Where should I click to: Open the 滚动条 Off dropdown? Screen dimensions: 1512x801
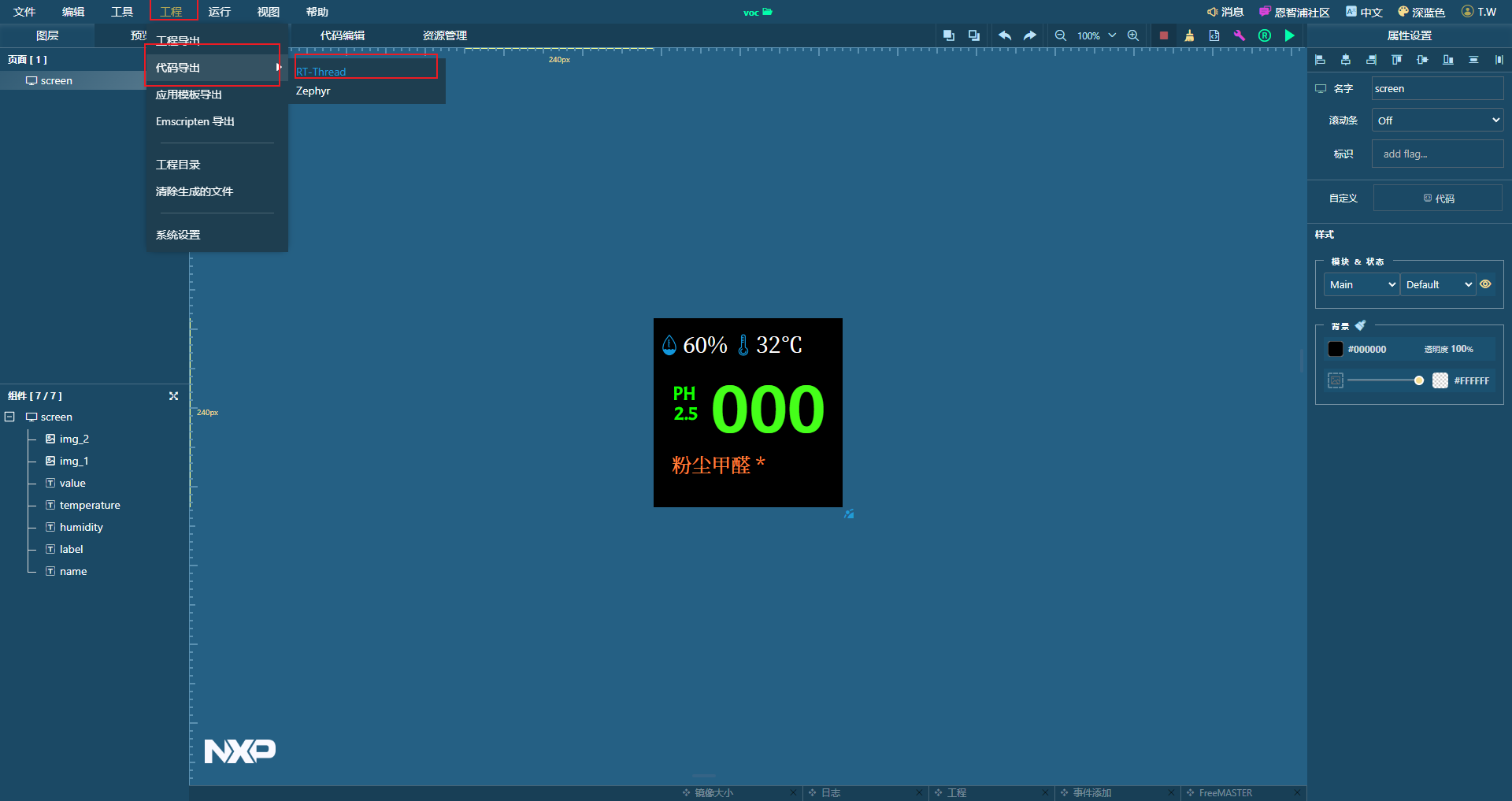[x=1436, y=120]
